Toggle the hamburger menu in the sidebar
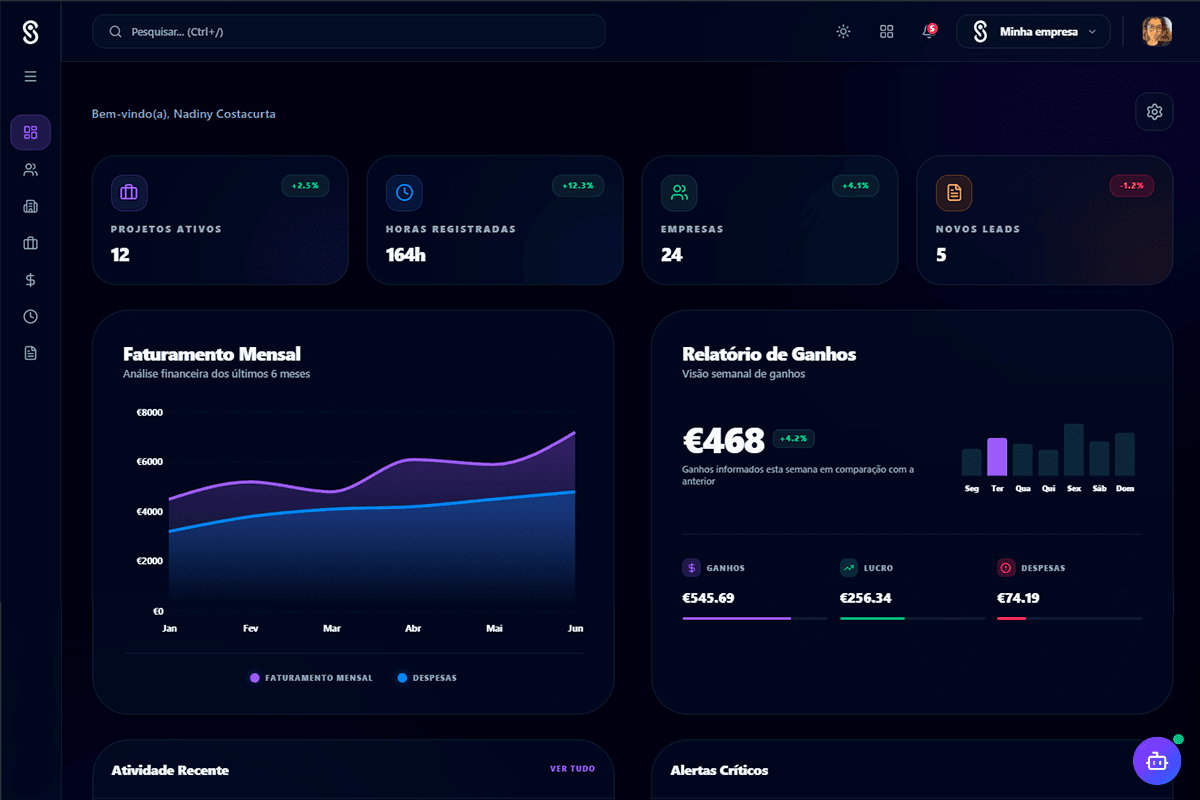Viewport: 1200px width, 800px height. [30, 76]
